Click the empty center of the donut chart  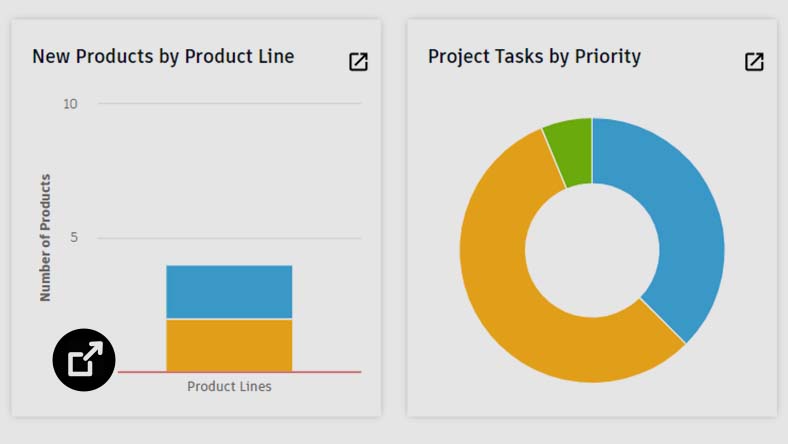point(592,250)
